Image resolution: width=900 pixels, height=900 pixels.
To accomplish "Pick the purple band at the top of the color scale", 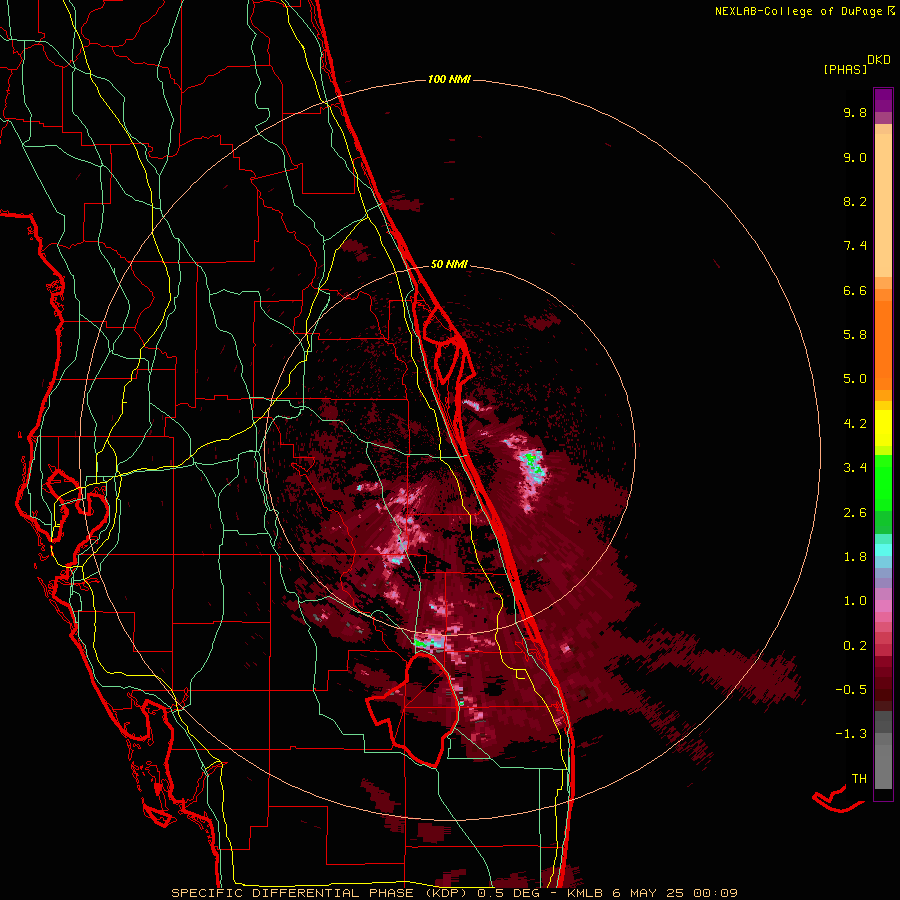I will pos(883,100).
